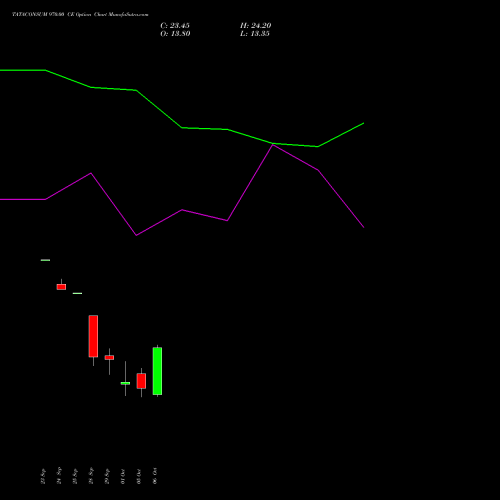This screenshot has height=500, width=500.
Task: Select the open value O: 13.80
Action: 175,34
